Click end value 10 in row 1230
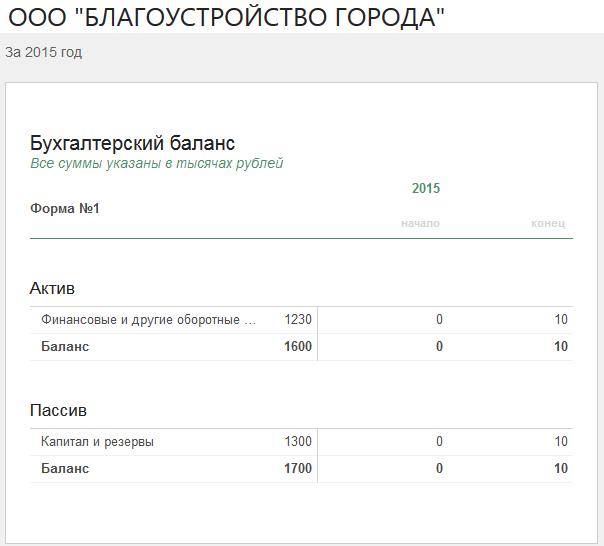Image resolution: width=604 pixels, height=546 pixels. [561, 320]
